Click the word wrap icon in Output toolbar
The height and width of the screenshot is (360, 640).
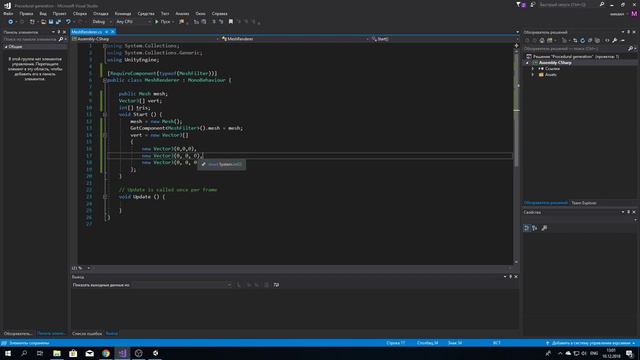coord(276,285)
